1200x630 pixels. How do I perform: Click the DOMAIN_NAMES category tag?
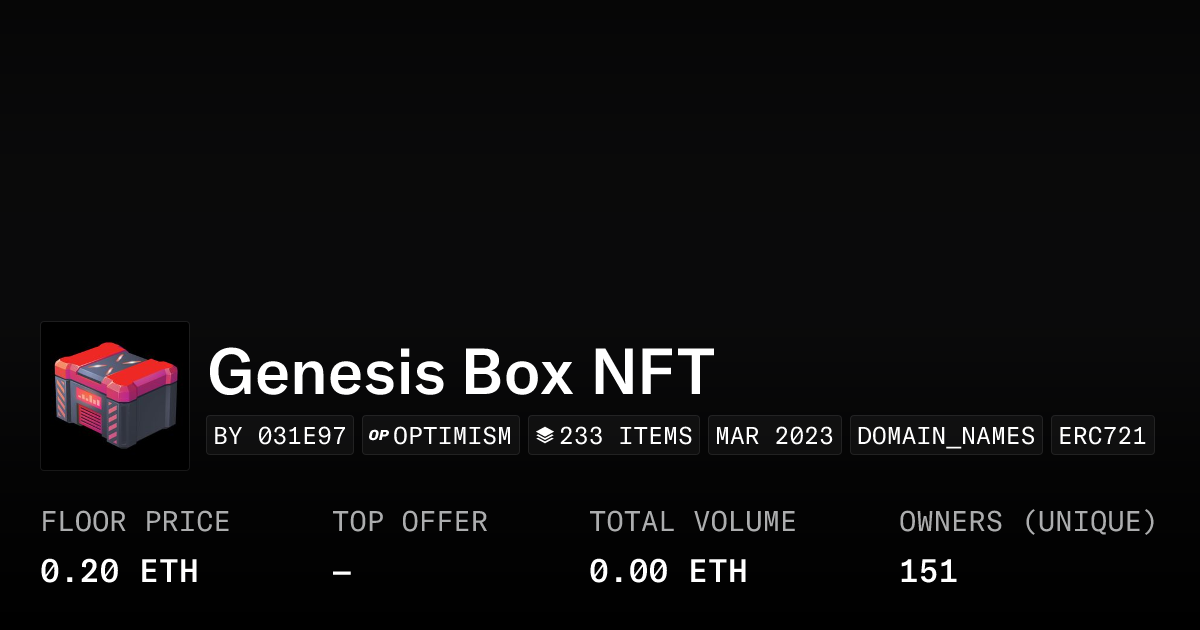point(946,436)
